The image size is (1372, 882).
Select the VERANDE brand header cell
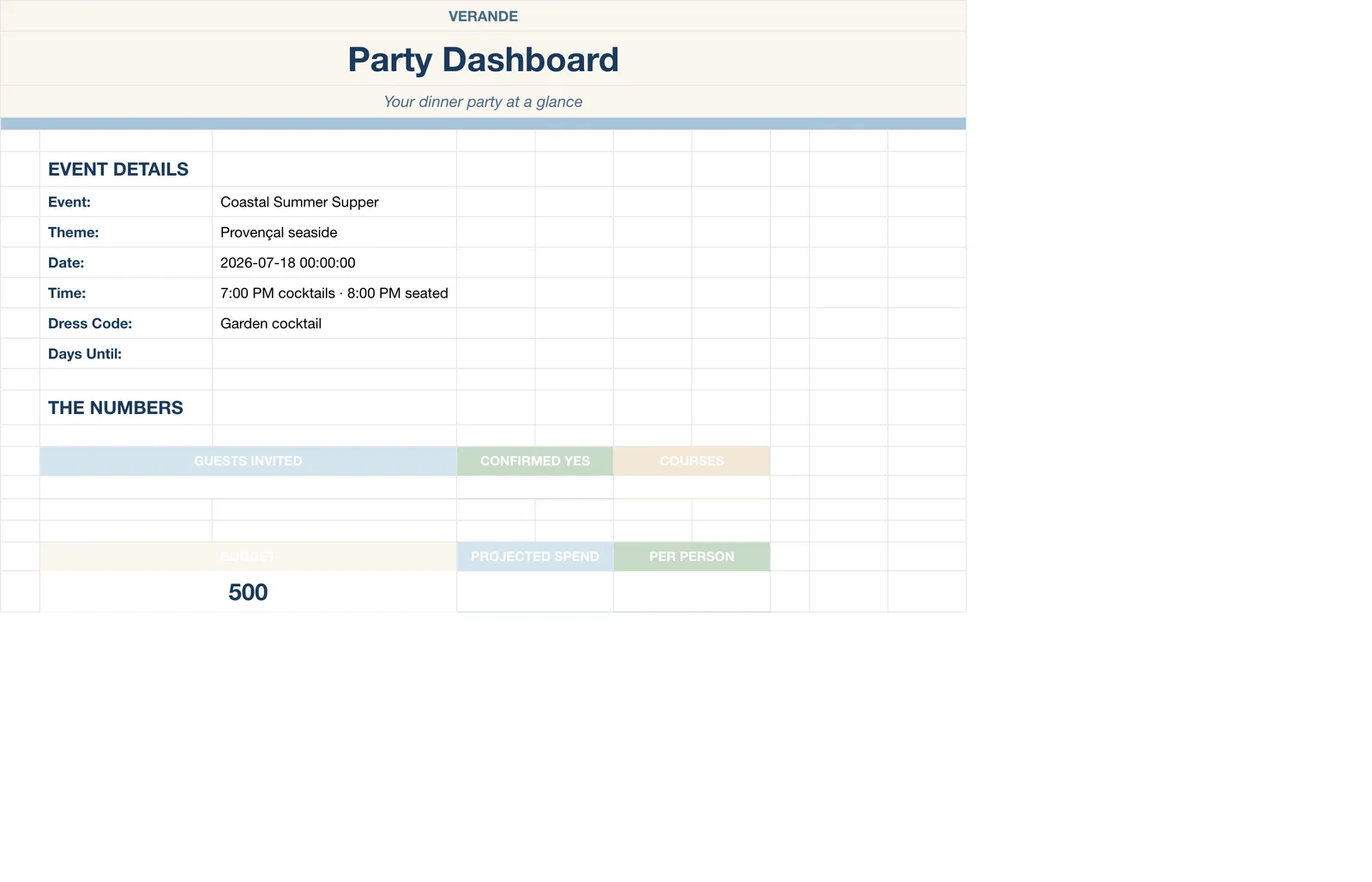[x=483, y=16]
